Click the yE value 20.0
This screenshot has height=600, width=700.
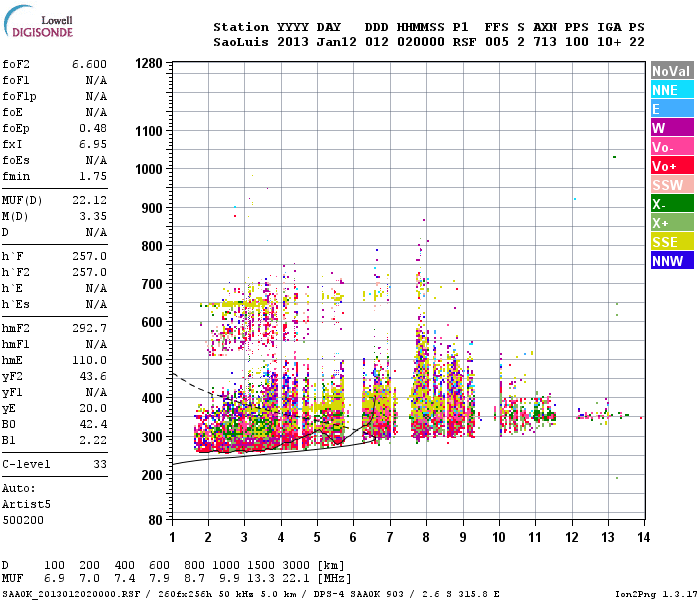(x=93, y=408)
